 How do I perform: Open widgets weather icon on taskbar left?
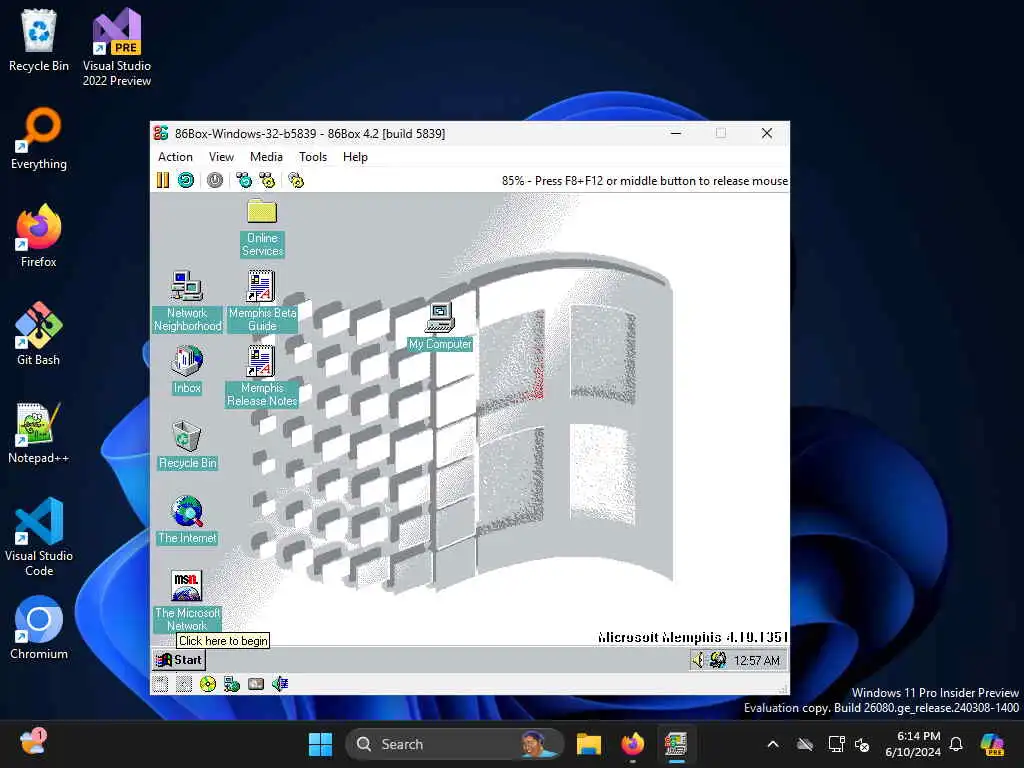(33, 743)
